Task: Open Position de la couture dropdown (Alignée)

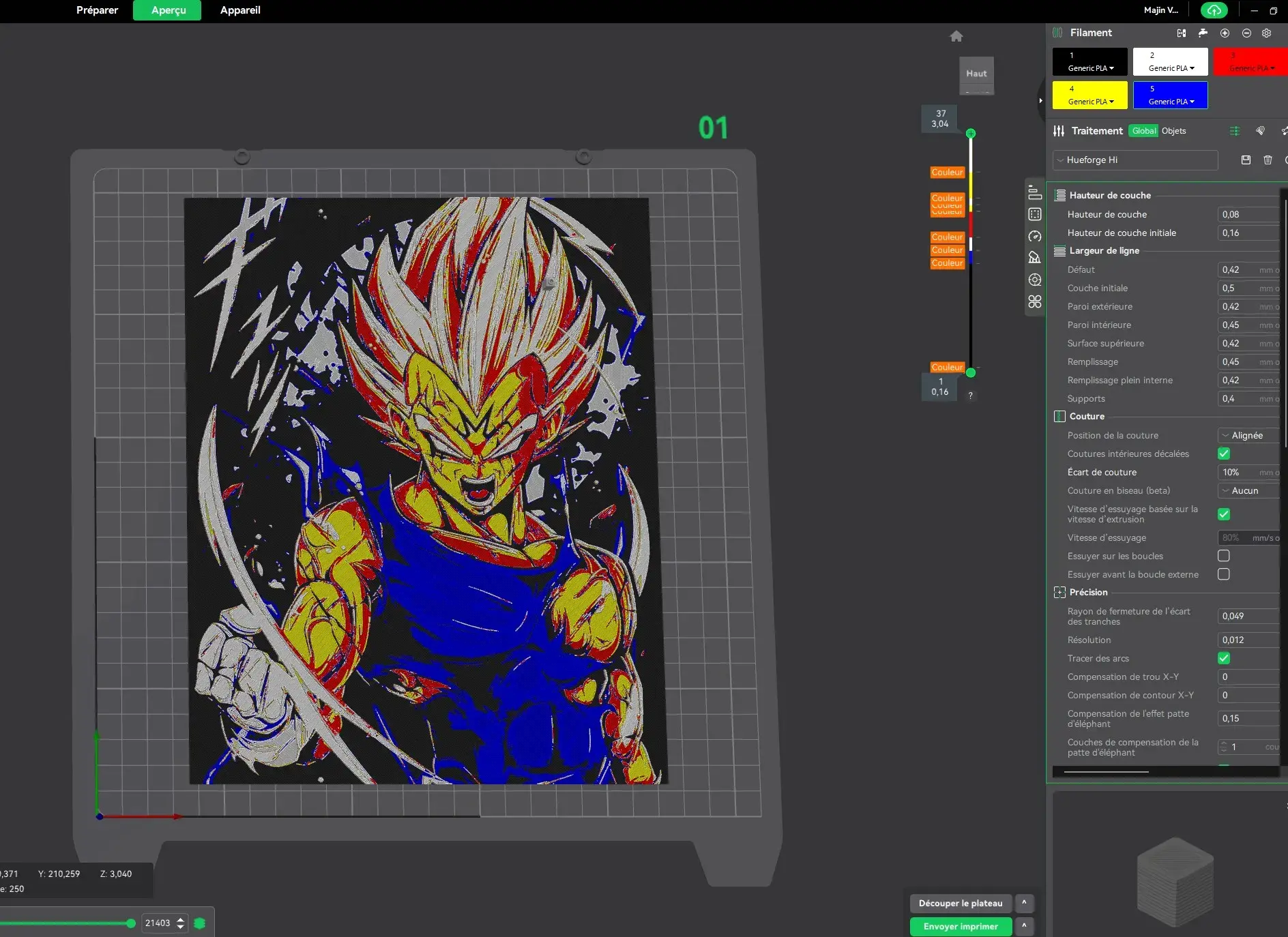Action: [1248, 436]
